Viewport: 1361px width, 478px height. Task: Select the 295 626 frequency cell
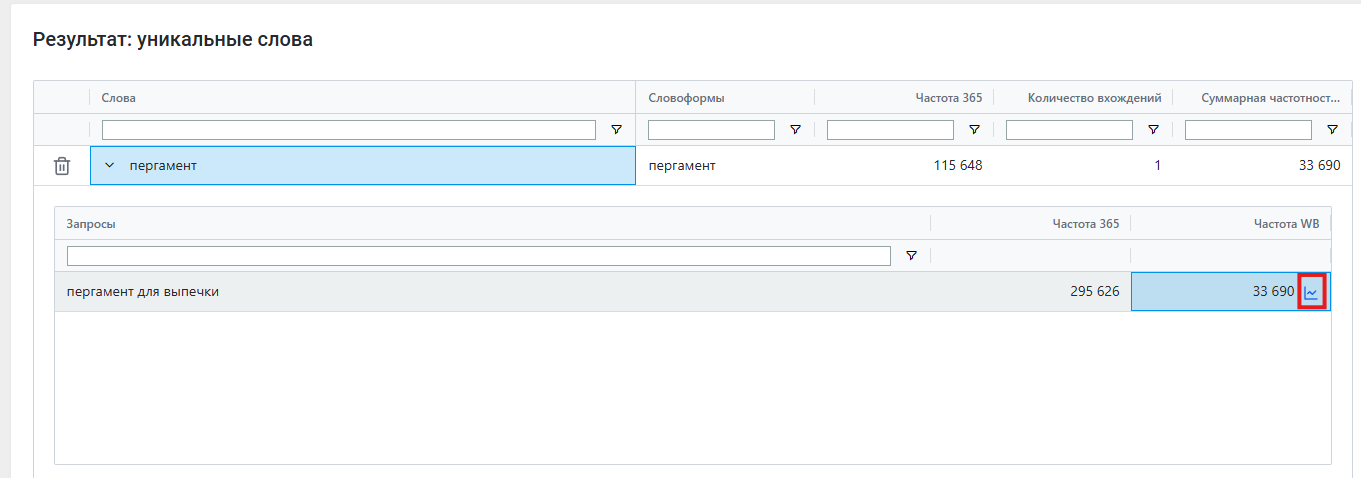1031,292
